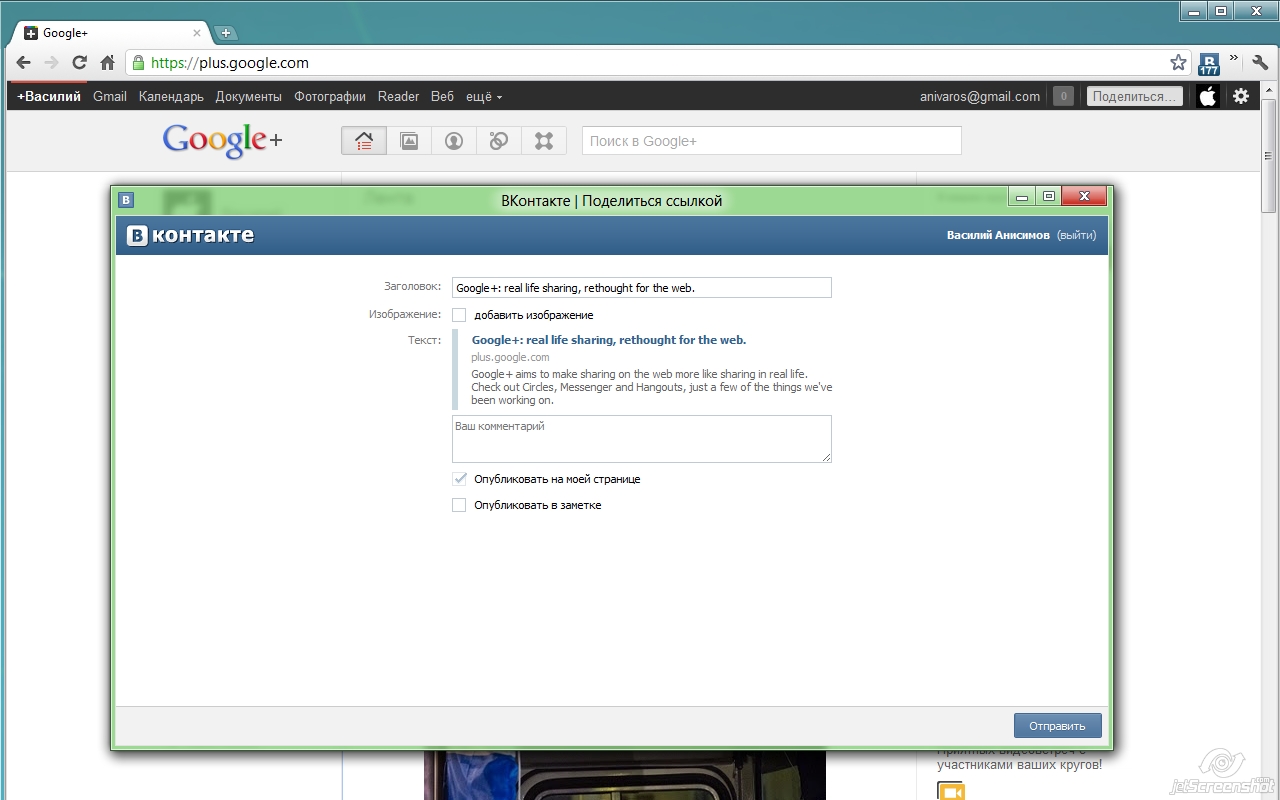This screenshot has width=1280, height=800.
Task: Check the добавить изображение checkbox
Action: (x=459, y=315)
